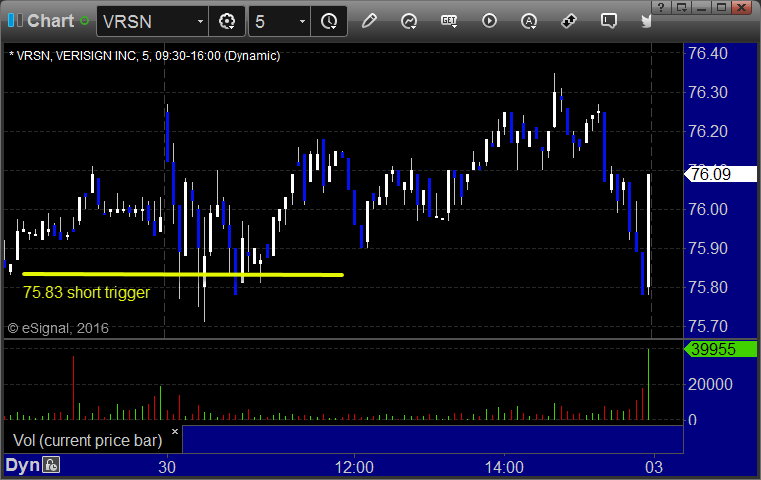Screen dimensions: 761x480
Task: Expand the interval 5 dropdown arrow
Action: pyautogui.click(x=302, y=21)
